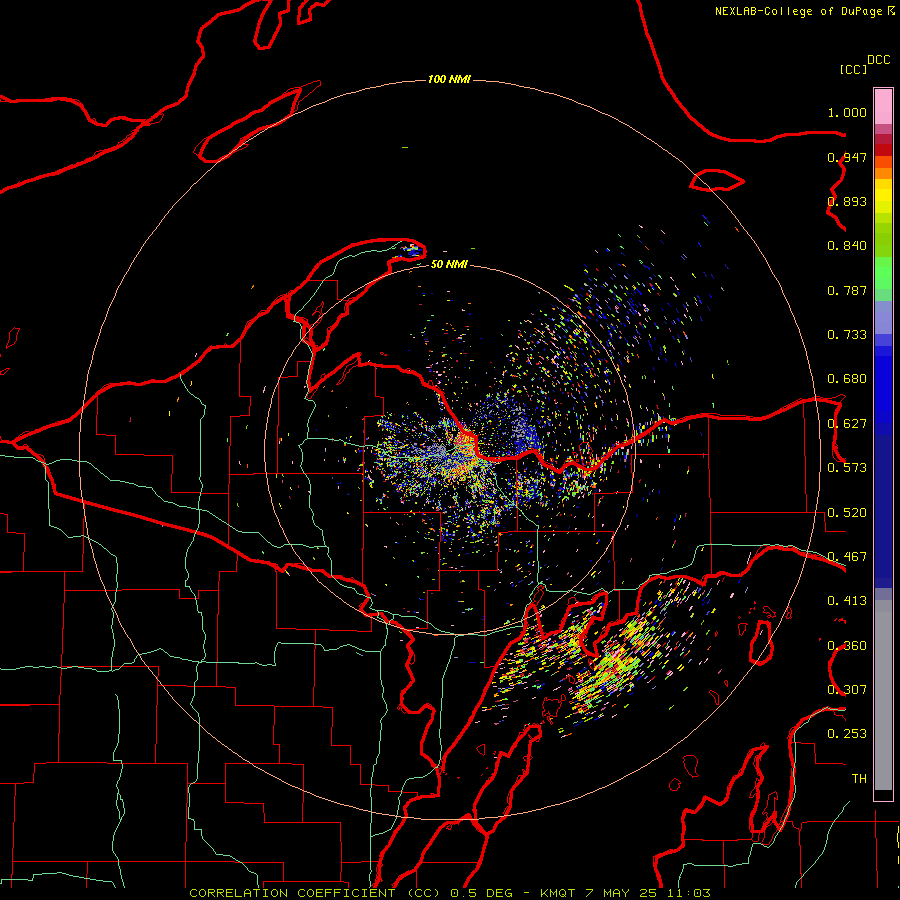Click the 0.787 value on color scale
900x900 pixels.
[x=847, y=290]
